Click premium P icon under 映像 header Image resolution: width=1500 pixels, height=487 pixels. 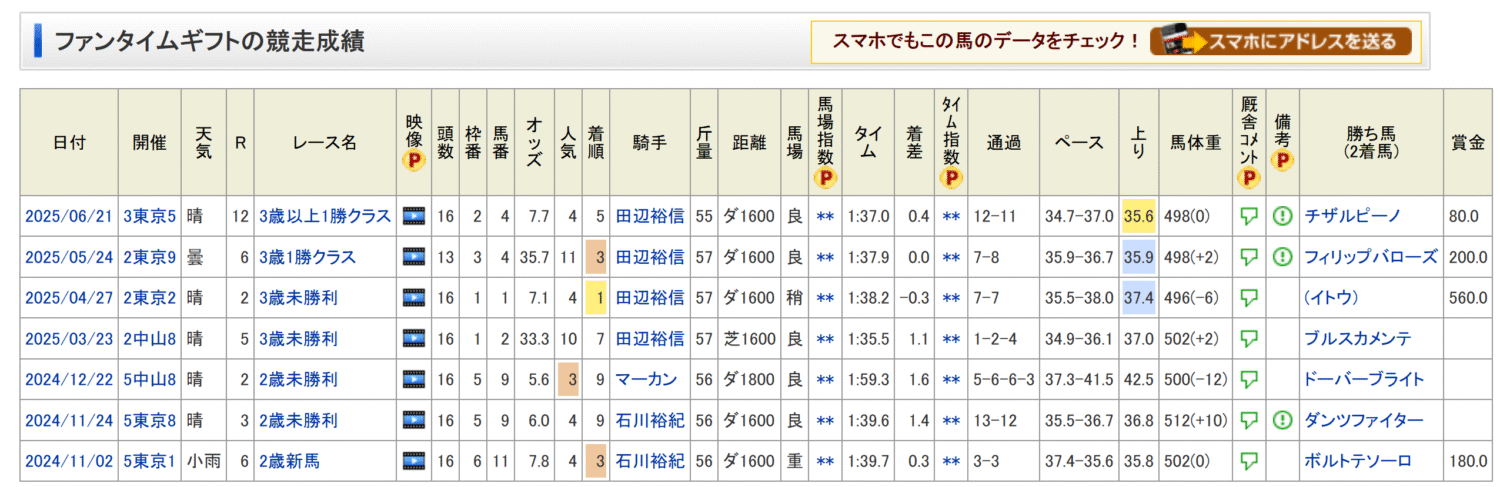tap(413, 159)
